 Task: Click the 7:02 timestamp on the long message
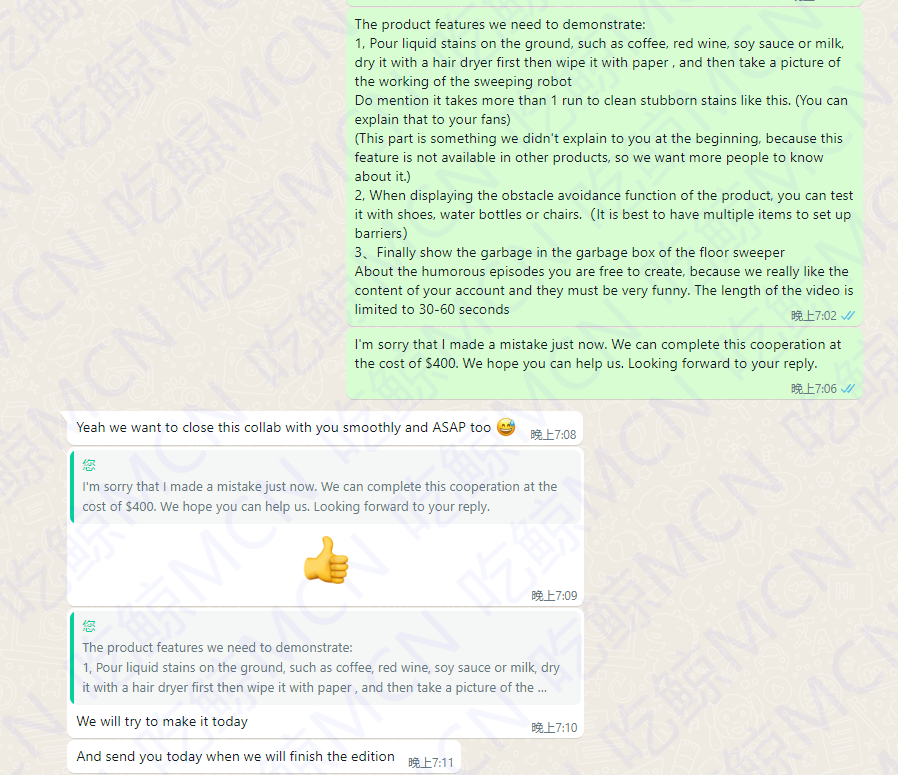pos(814,316)
